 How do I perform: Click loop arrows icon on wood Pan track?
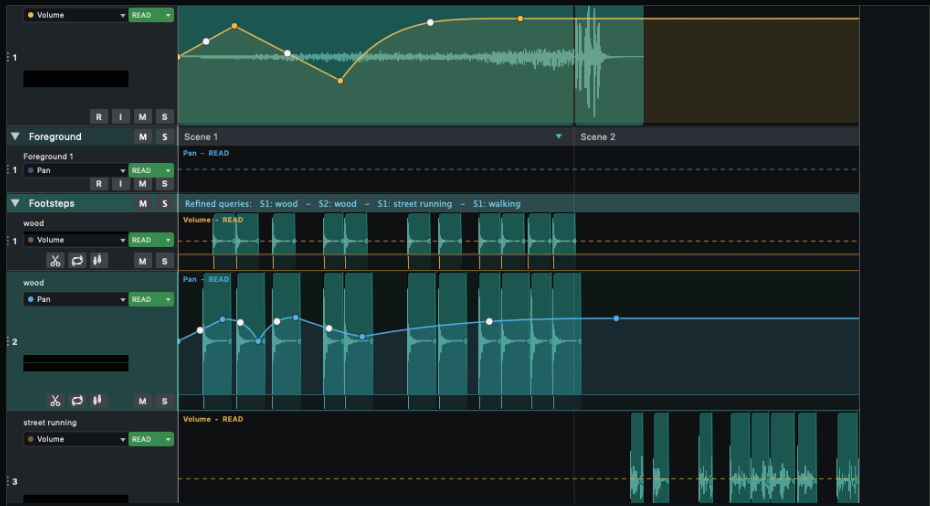tap(77, 400)
